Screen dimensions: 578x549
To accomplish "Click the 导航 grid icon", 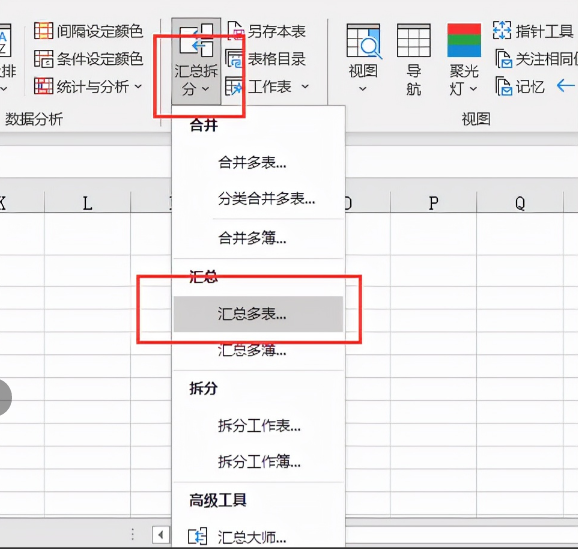I will [x=414, y=41].
